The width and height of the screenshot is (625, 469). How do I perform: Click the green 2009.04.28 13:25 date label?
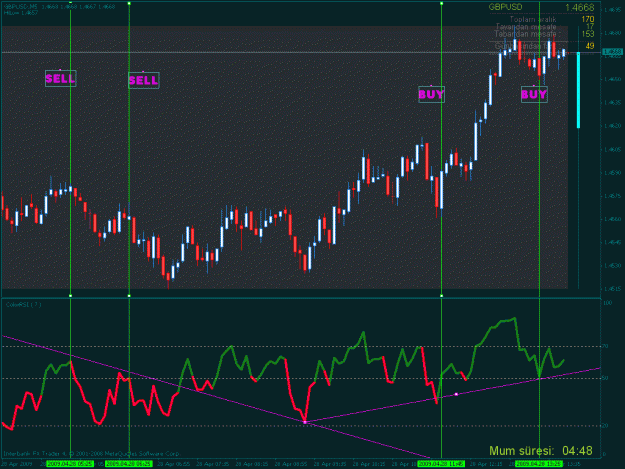tap(539, 464)
